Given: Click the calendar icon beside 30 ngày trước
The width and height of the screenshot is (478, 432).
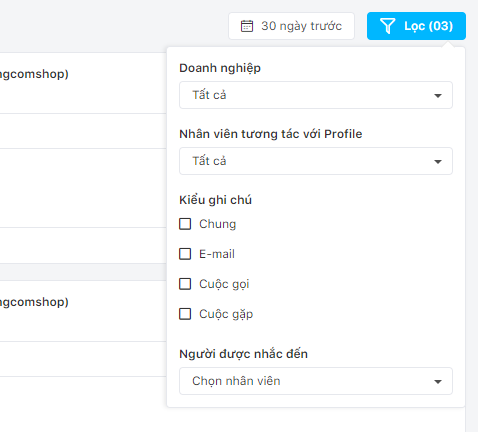Looking at the screenshot, I should (247, 26).
